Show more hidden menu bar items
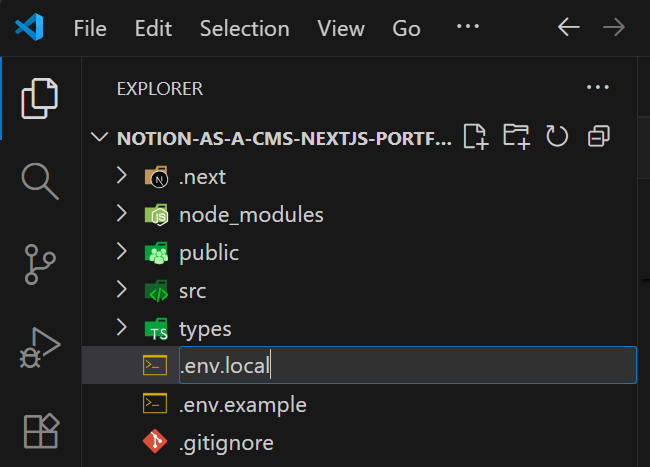The height and width of the screenshot is (467, 650). pyautogui.click(x=468, y=27)
